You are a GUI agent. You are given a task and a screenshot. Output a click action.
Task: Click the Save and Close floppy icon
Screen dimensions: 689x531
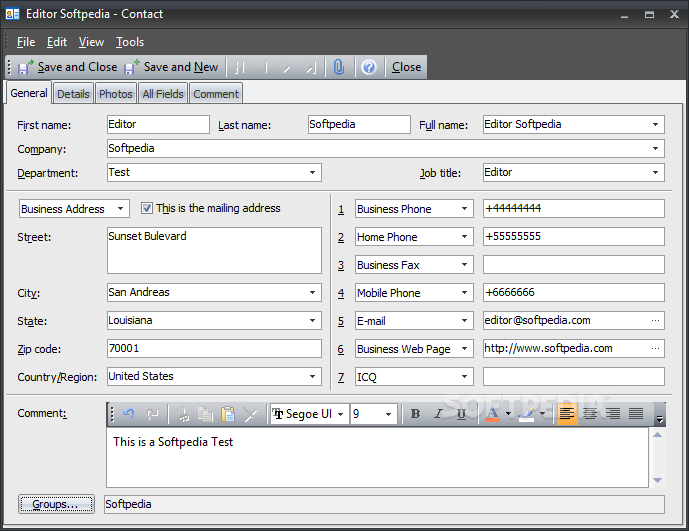click(25, 67)
